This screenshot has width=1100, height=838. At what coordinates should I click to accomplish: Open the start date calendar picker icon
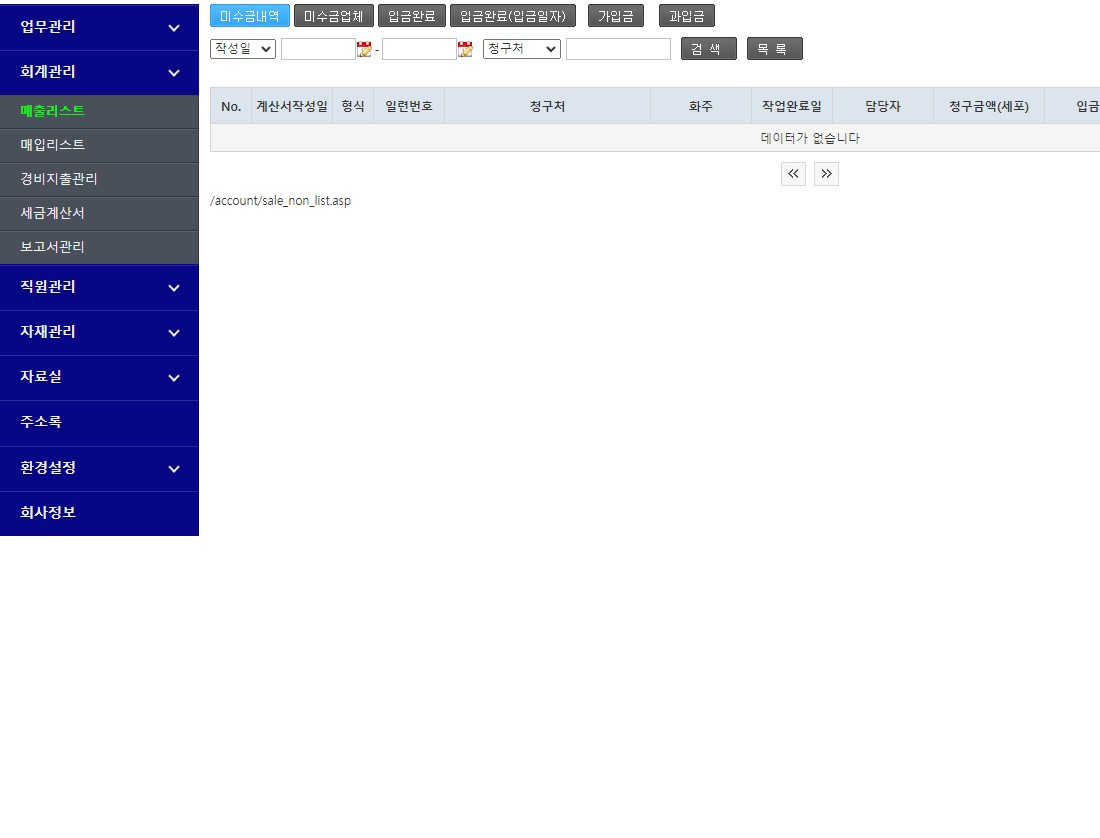point(364,49)
